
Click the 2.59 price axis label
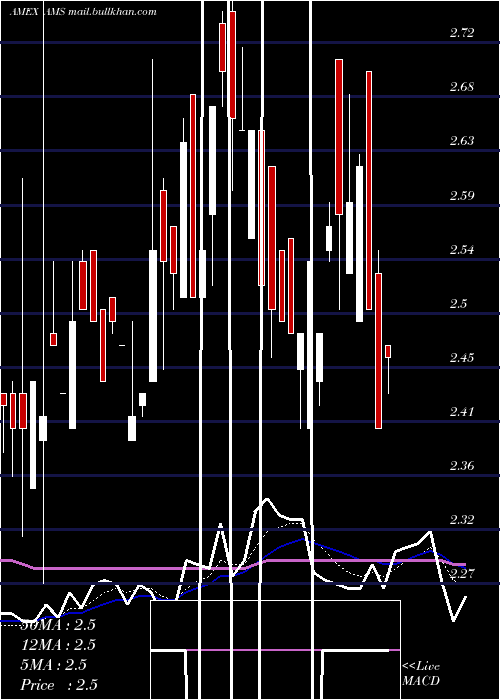462,195
